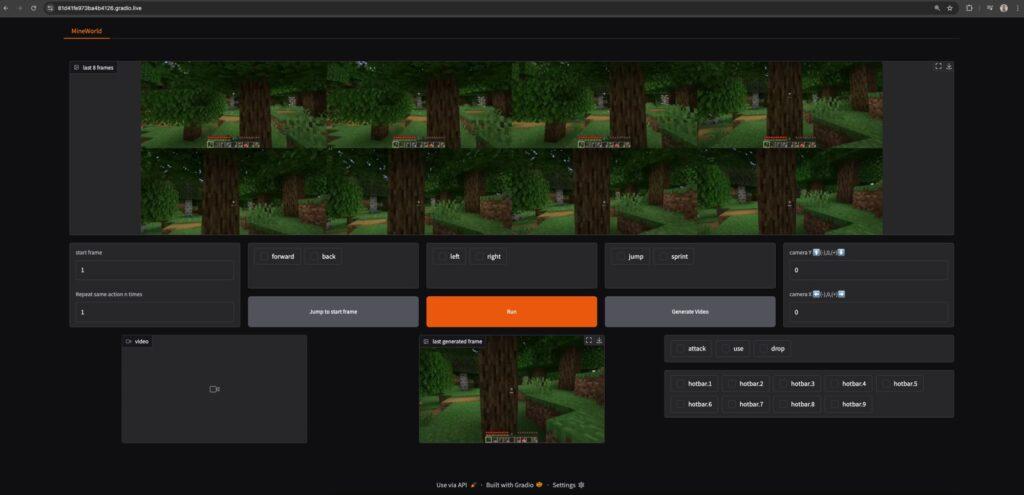Select the hotbar.6 checkbox
This screenshot has width=1024, height=495.
tap(680, 404)
